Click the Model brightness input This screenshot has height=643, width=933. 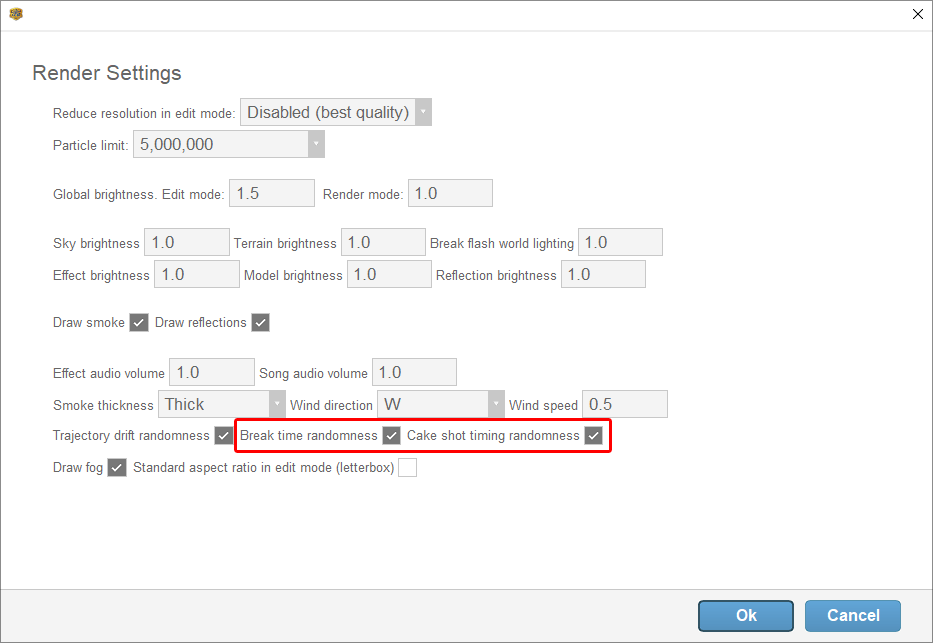pyautogui.click(x=389, y=274)
